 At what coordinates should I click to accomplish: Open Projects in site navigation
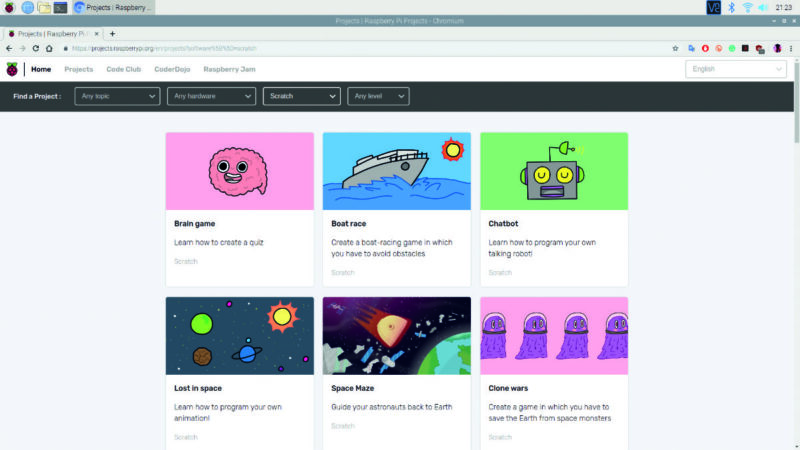tap(79, 69)
